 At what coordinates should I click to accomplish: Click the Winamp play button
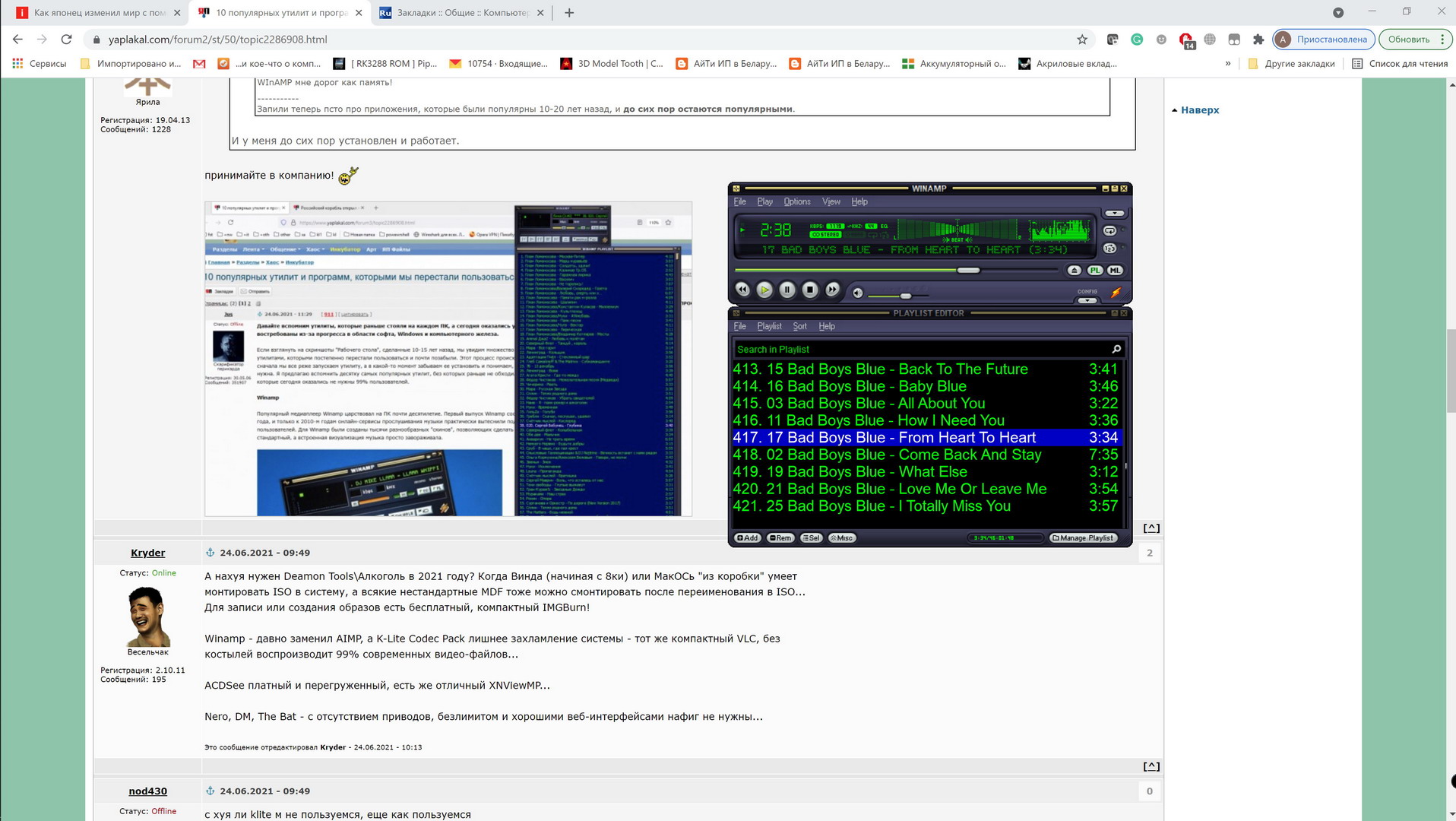coord(764,290)
